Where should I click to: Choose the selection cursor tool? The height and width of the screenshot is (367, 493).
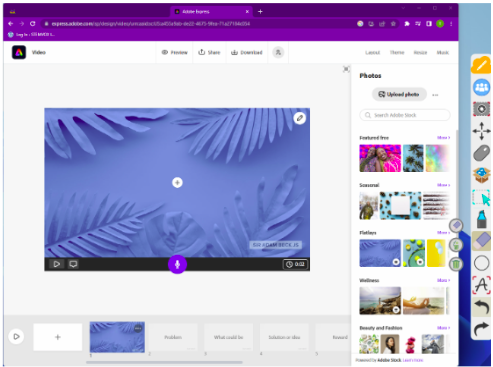click(481, 197)
